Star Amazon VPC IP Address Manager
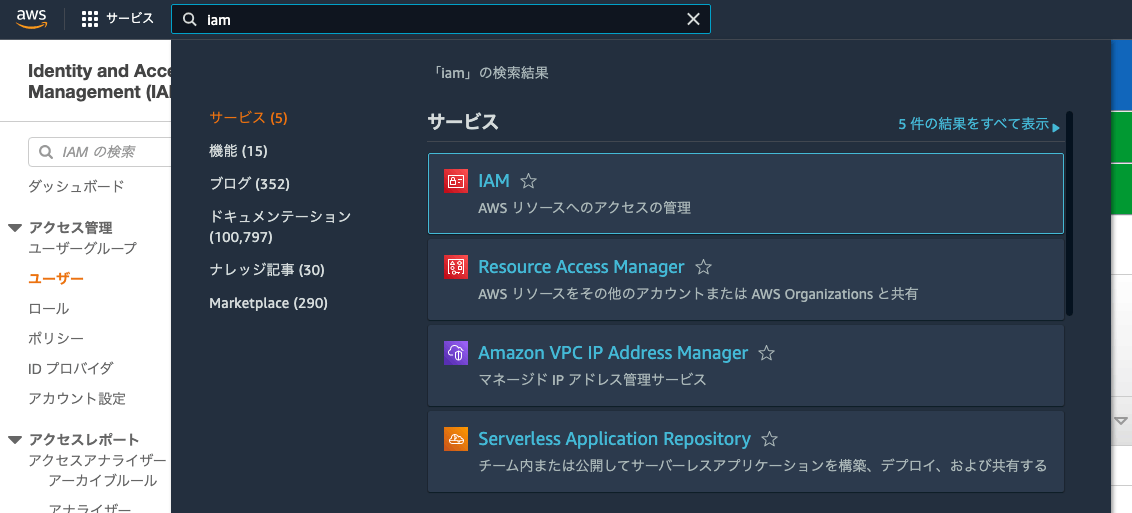The height and width of the screenshot is (513, 1132). click(x=767, y=354)
